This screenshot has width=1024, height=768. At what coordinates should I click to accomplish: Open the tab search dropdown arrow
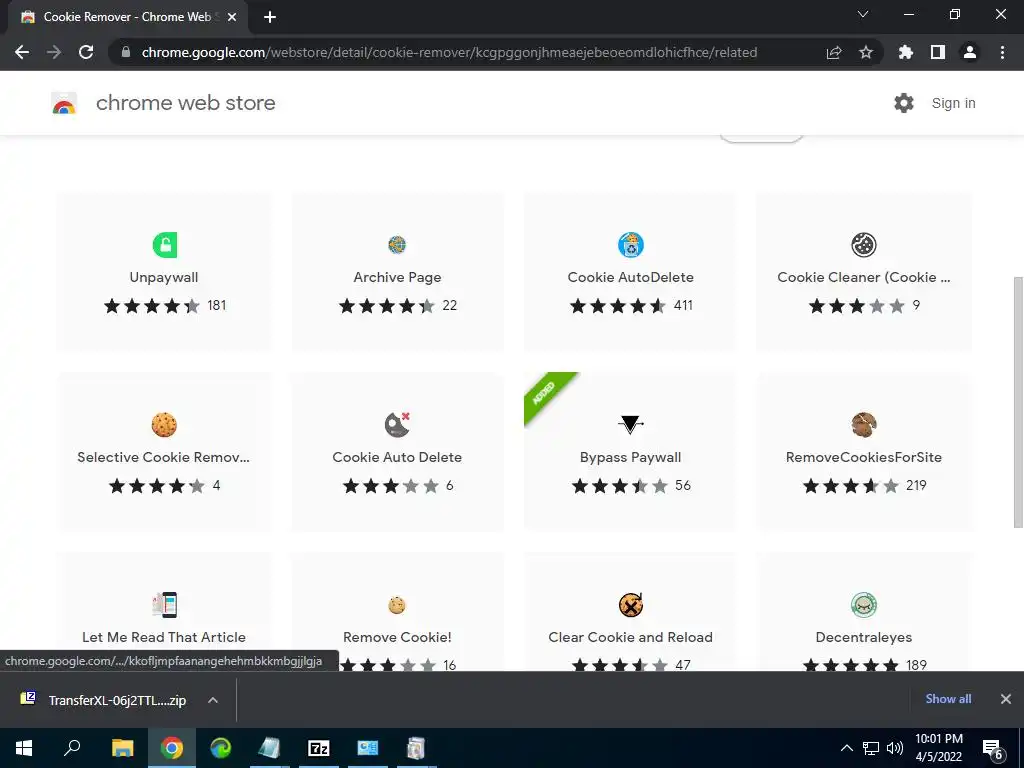pos(863,14)
